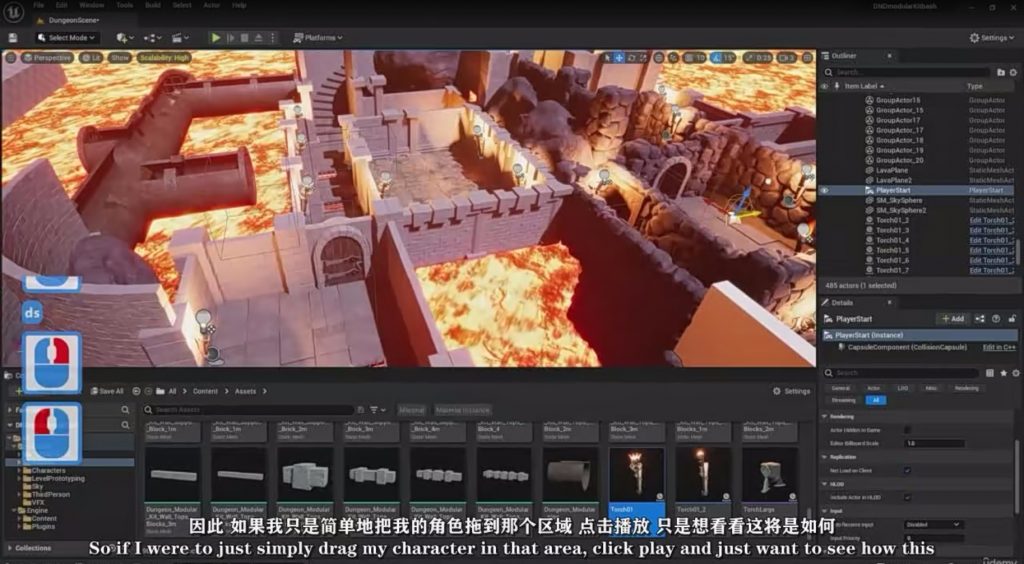Click the save level disk icon
The height and width of the screenshot is (564, 1024).
13,38
